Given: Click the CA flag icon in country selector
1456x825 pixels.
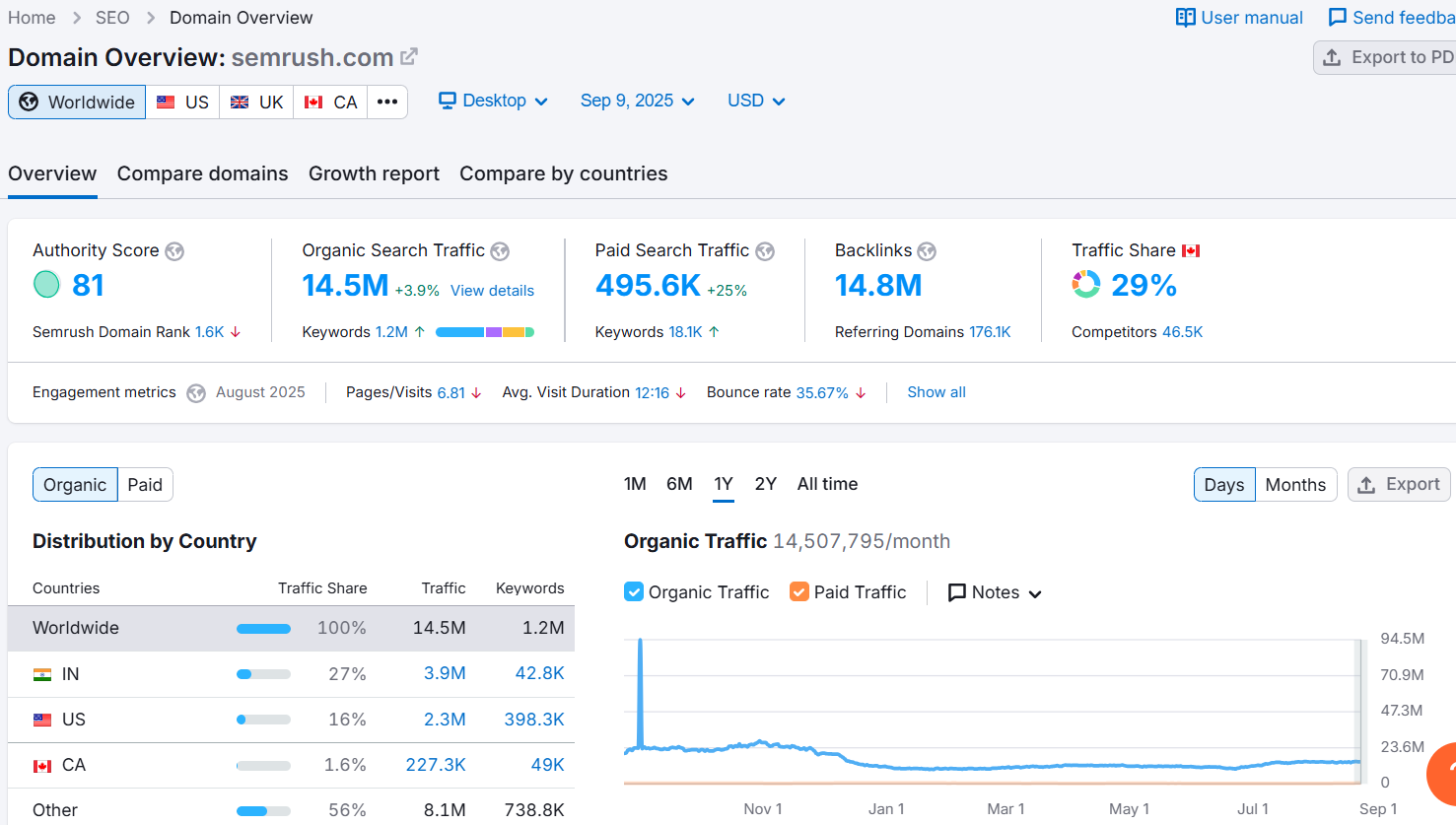Looking at the screenshot, I should click(313, 102).
